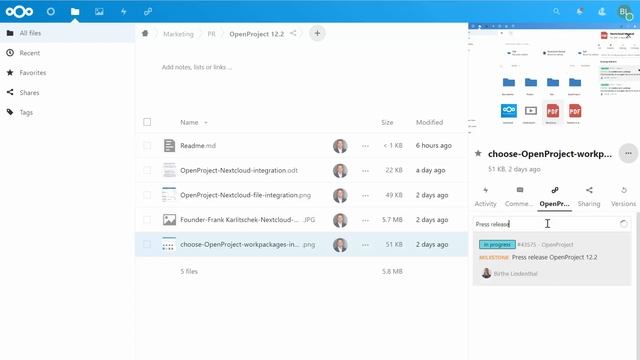Screen dimensions: 640x360
Task: Open the user avatar menu
Action: pos(624,11)
